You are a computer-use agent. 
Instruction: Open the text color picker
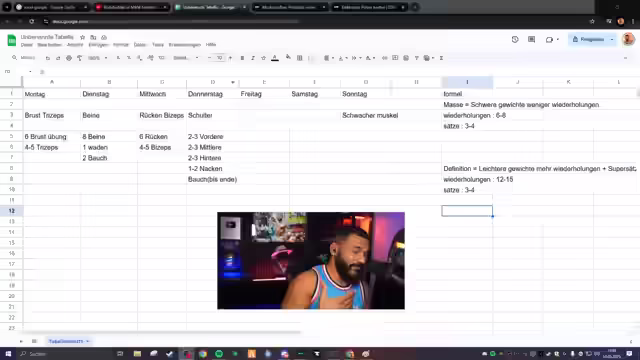[275, 58]
